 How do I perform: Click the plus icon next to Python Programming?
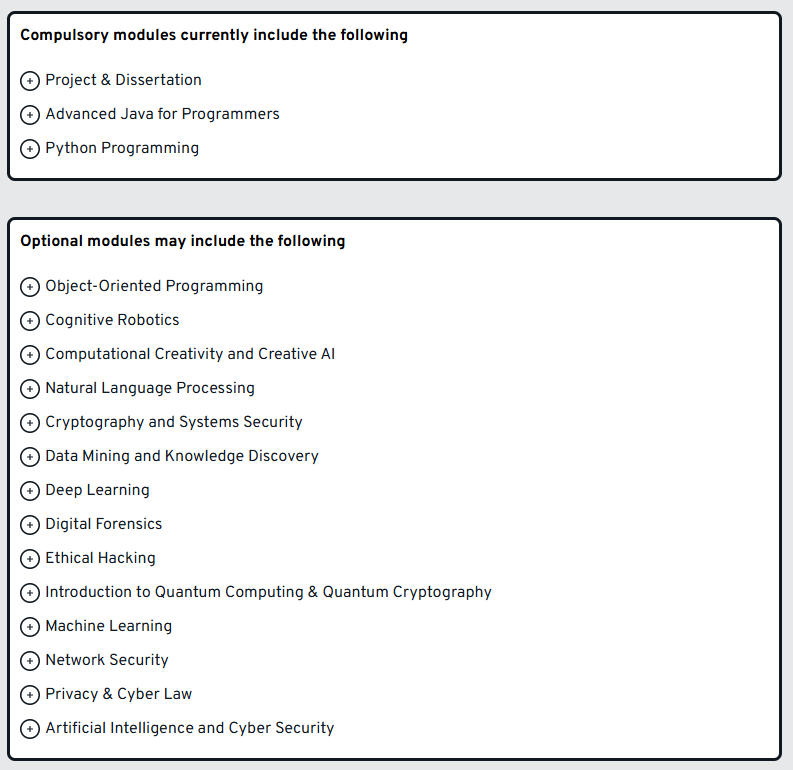(30, 149)
